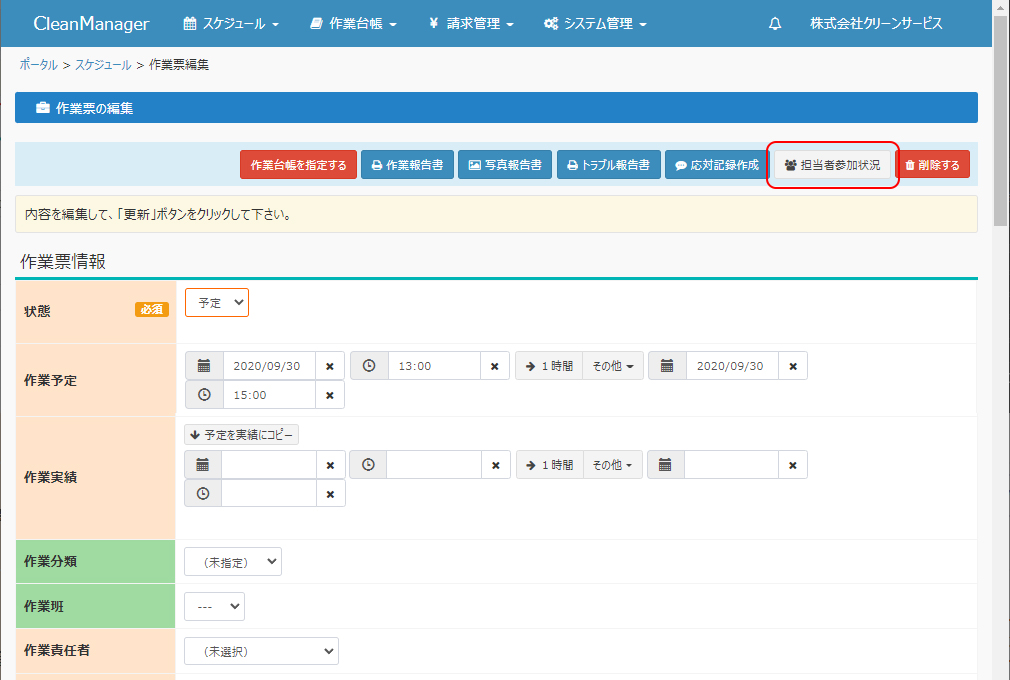Open calendar picker for actual start date
1010x680 pixels.
pos(203,465)
